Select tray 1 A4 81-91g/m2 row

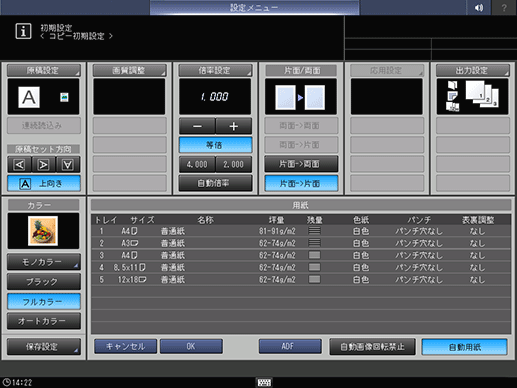[x=301, y=231]
